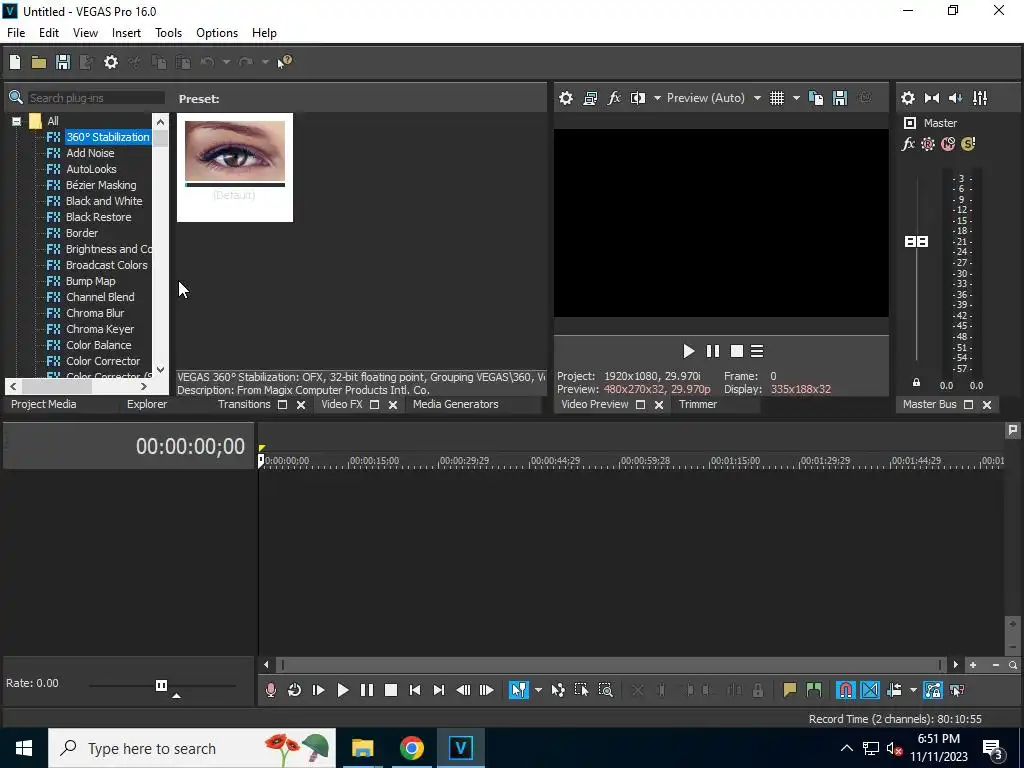Select the Zoom edit tool
Viewport: 1024px width, 768px height.
coord(605,690)
